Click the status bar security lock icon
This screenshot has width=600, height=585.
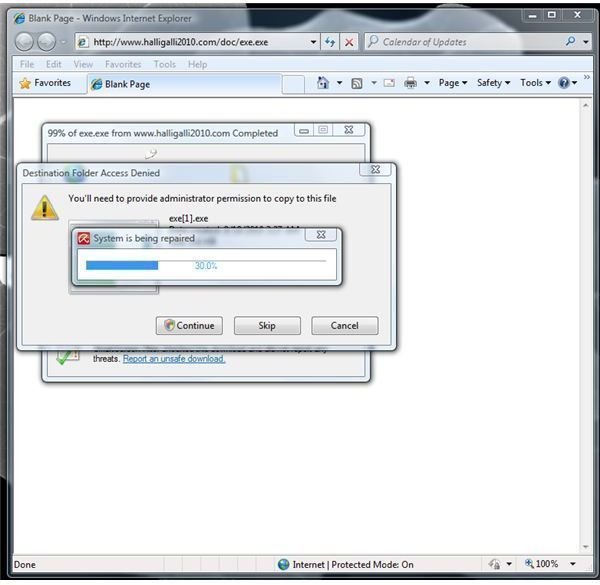494,564
